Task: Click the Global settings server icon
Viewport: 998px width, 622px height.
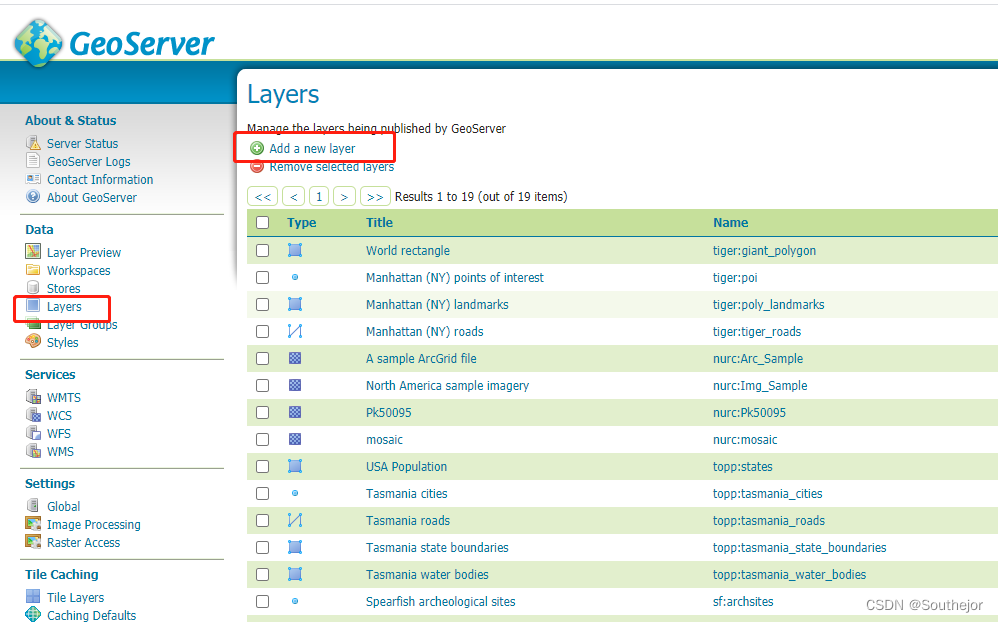Action: pos(33,505)
